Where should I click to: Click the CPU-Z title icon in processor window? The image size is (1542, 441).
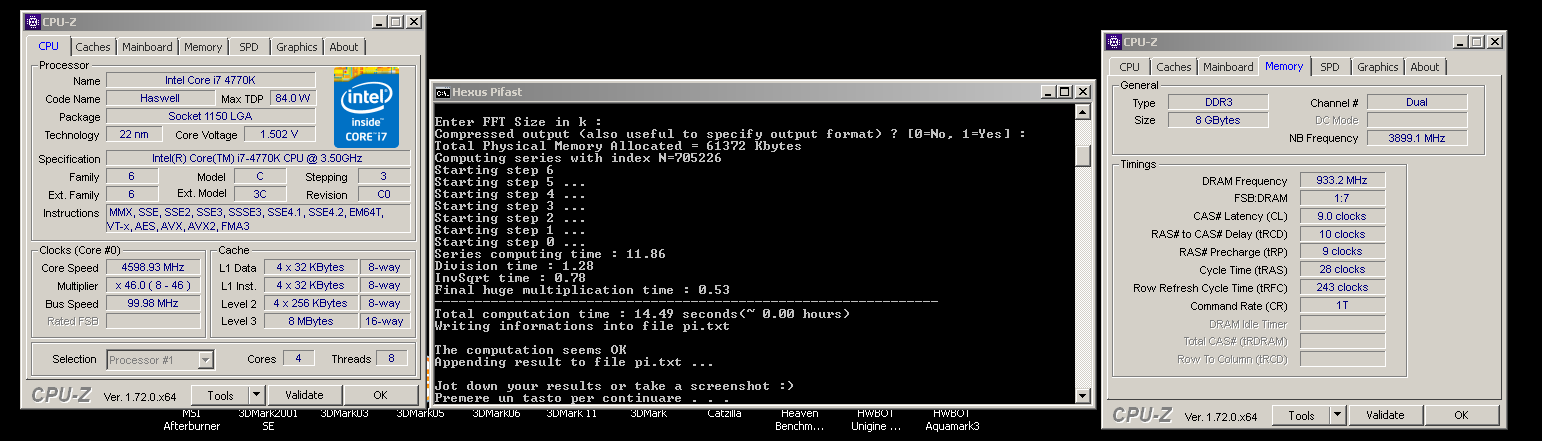click(33, 21)
